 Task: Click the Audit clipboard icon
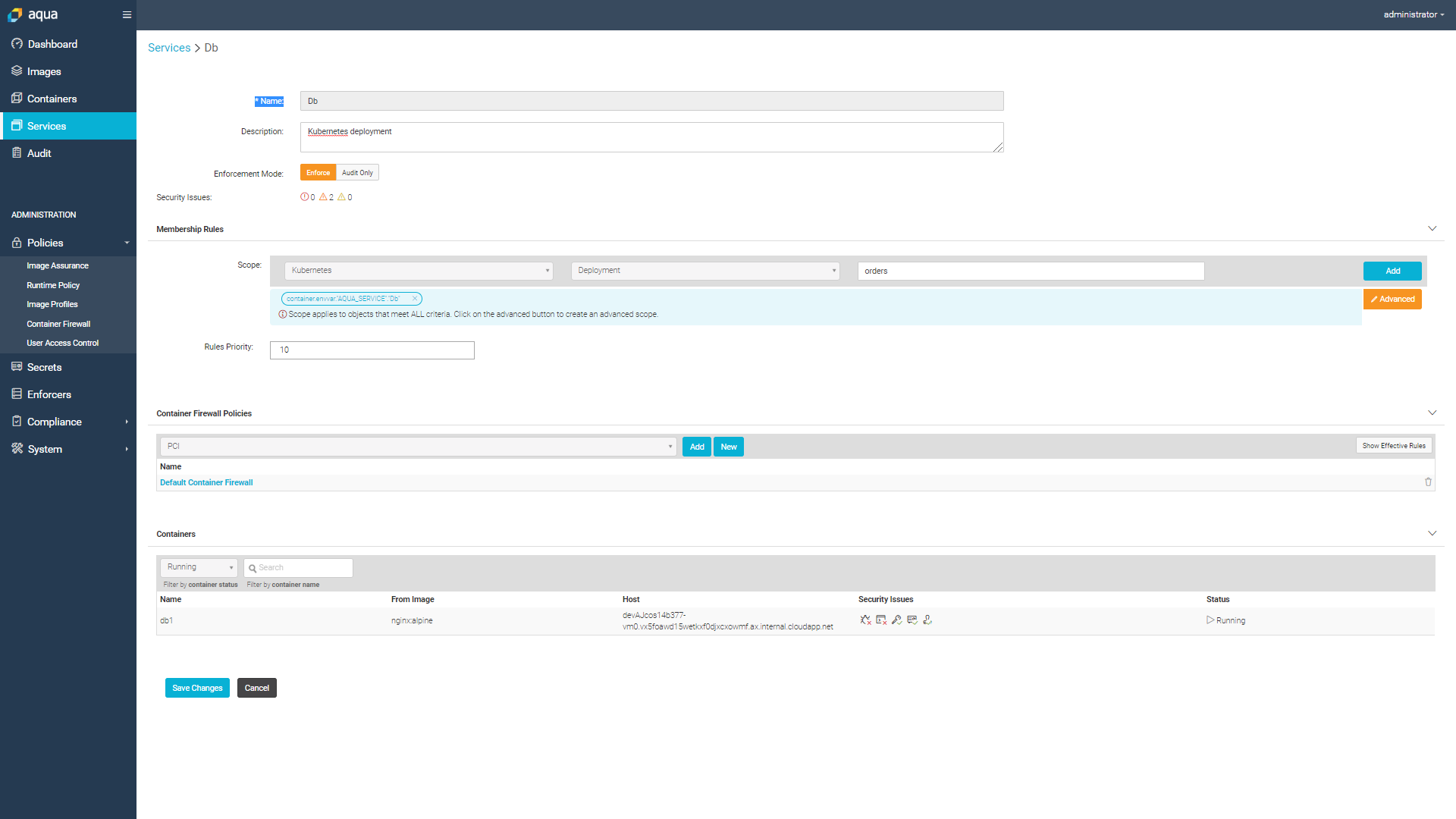click(x=17, y=153)
